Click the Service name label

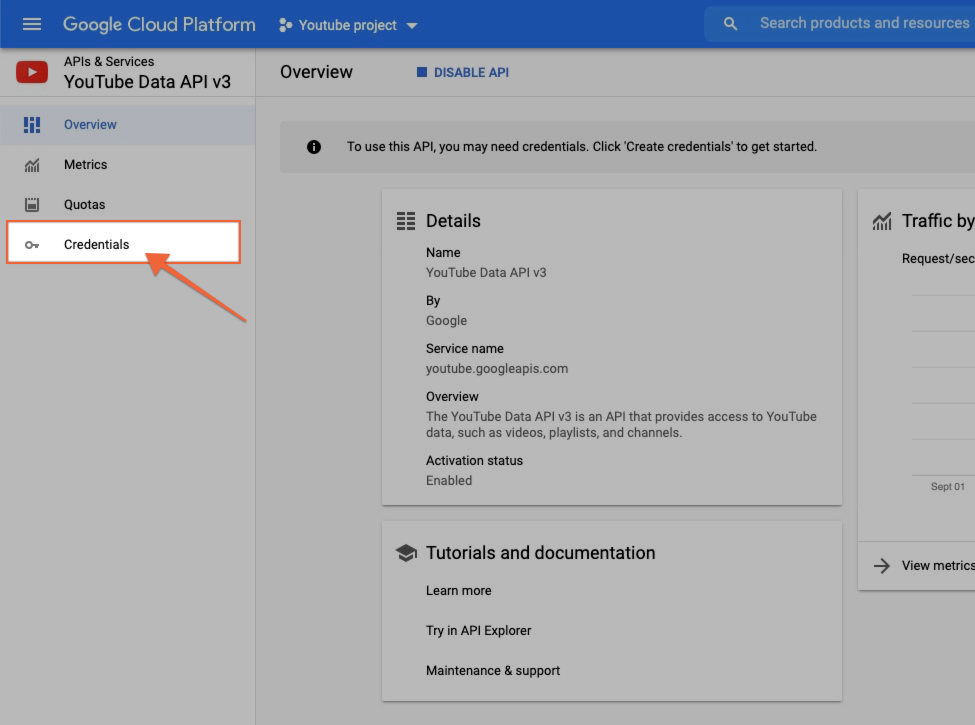pyautogui.click(x=464, y=349)
